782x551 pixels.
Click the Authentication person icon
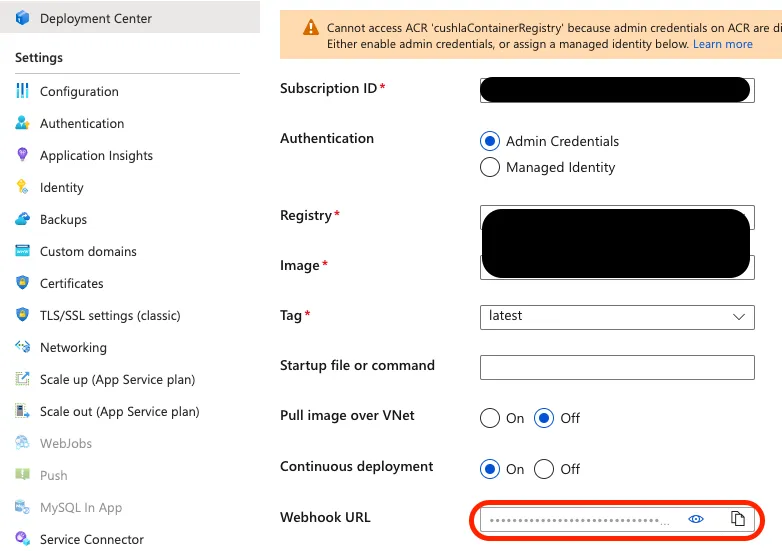[22, 123]
